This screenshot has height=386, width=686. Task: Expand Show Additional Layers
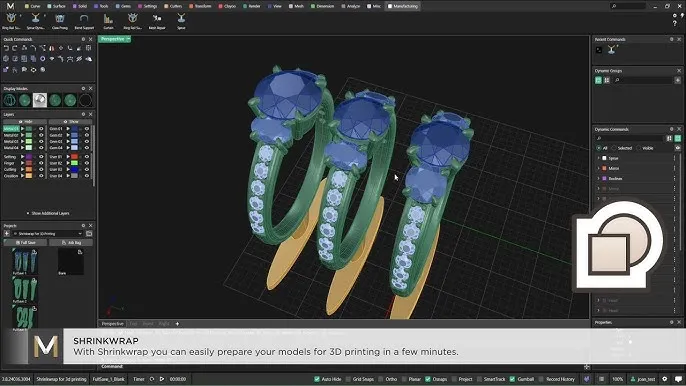[x=48, y=213]
